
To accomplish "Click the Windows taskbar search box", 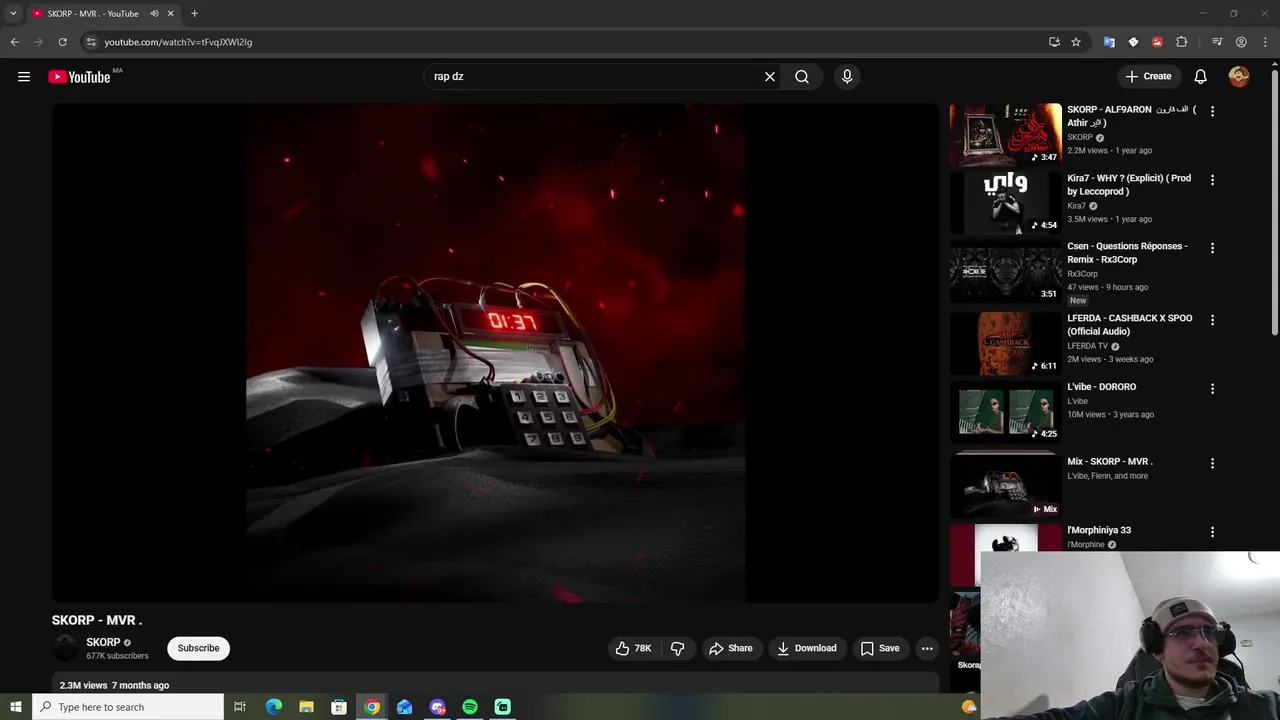I will coord(127,707).
